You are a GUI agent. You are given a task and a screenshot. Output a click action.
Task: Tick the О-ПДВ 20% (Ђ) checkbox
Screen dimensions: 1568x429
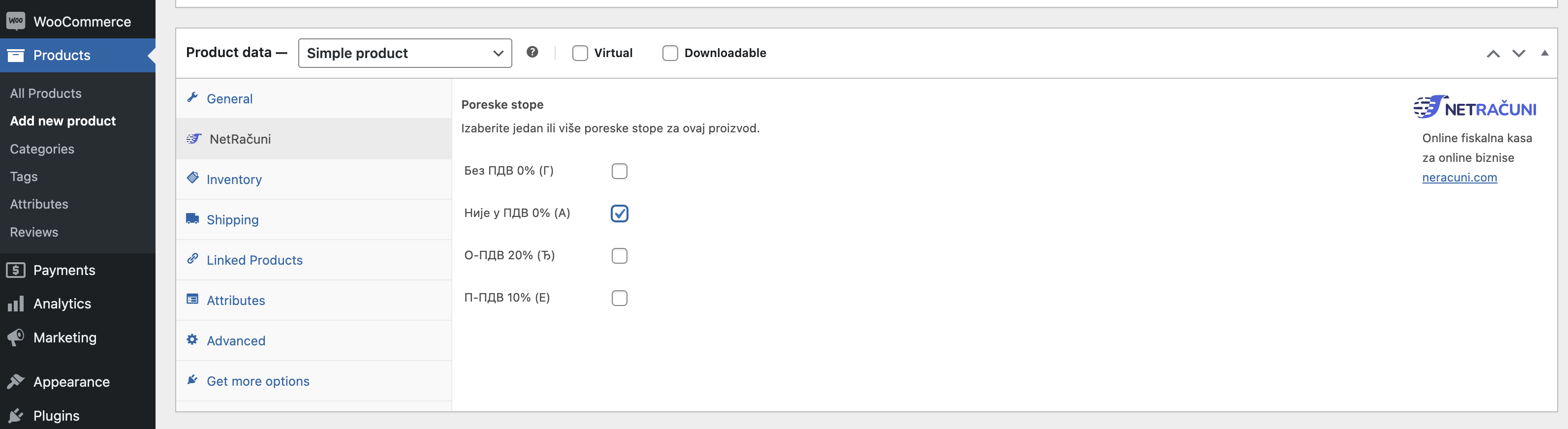pyautogui.click(x=619, y=255)
